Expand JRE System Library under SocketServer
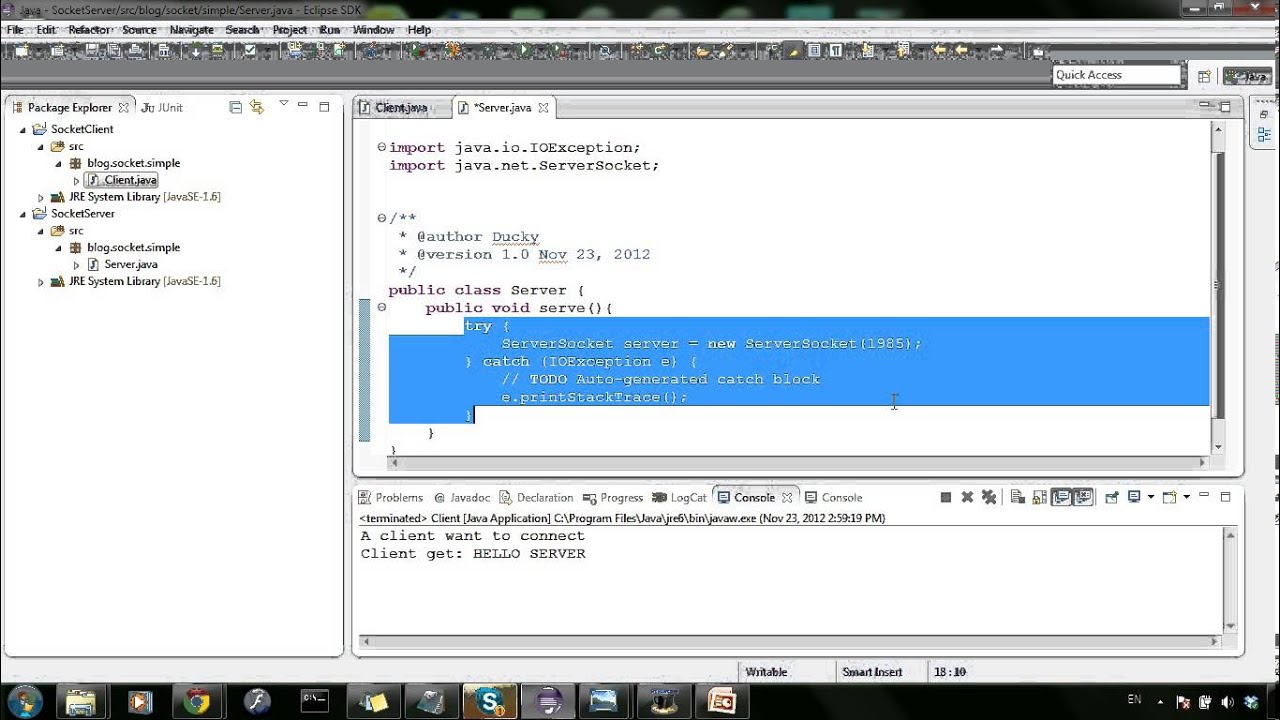 [x=41, y=282]
